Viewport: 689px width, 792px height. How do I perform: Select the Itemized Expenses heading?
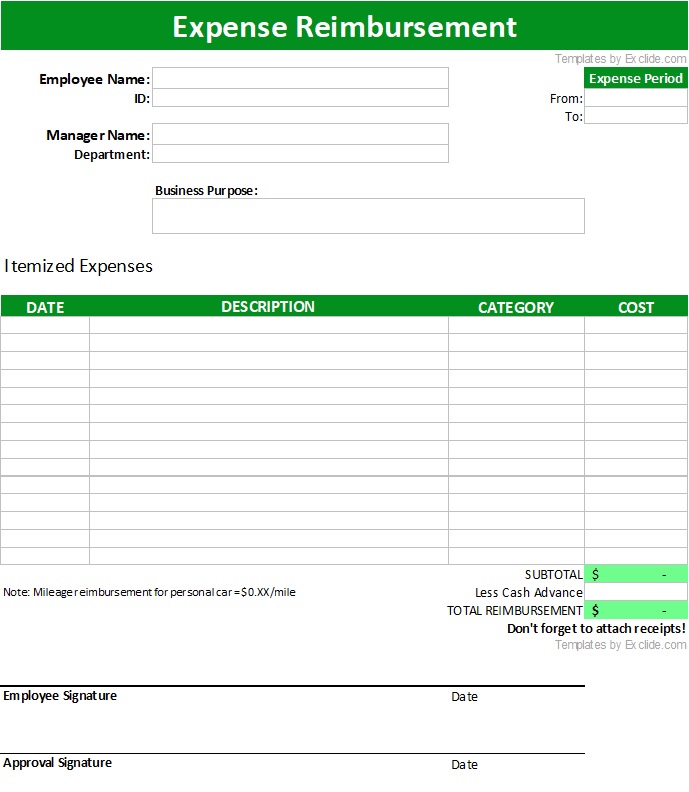(x=78, y=266)
